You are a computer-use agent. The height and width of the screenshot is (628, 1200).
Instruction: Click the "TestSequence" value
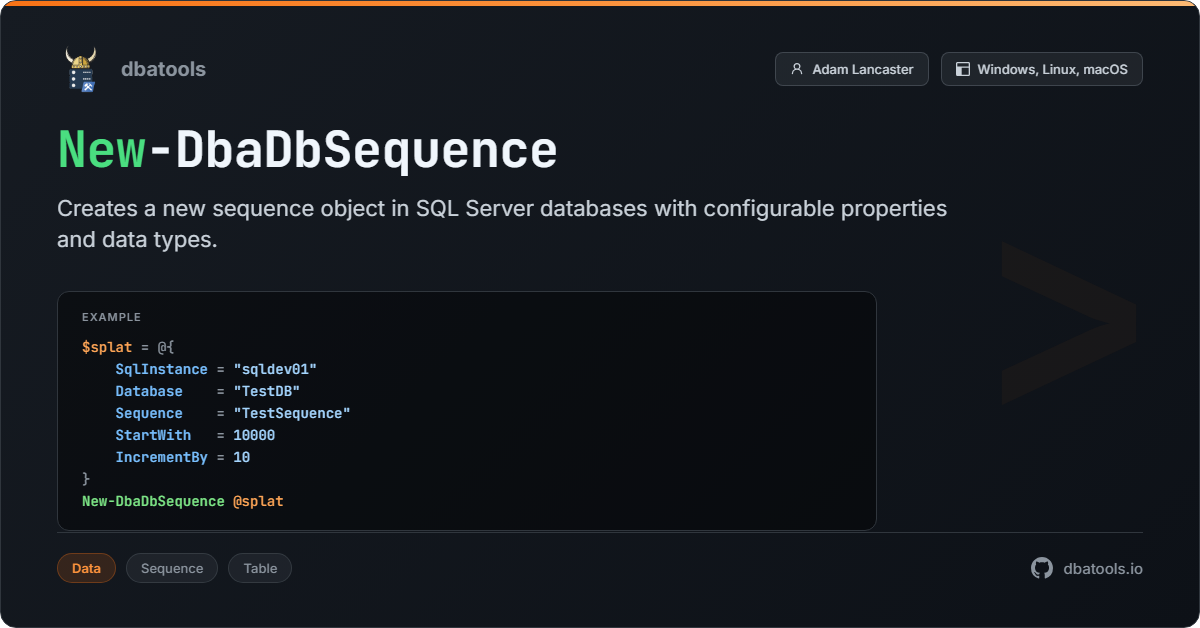pyautogui.click(x=292, y=413)
